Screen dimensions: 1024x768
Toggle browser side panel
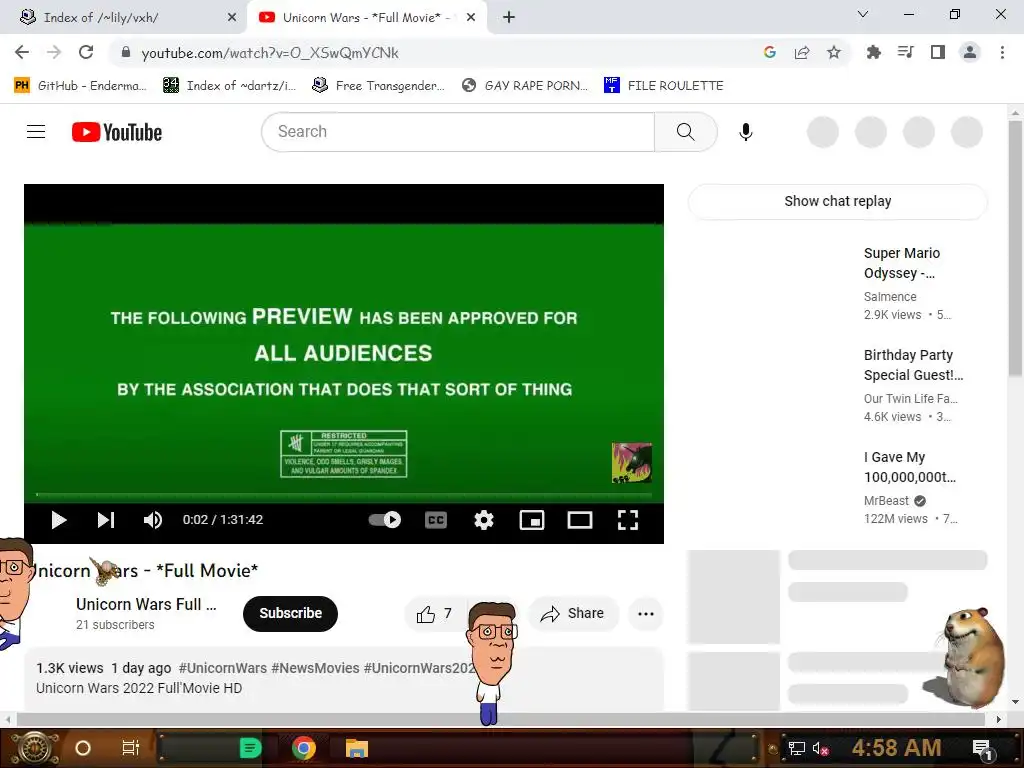coord(938,52)
